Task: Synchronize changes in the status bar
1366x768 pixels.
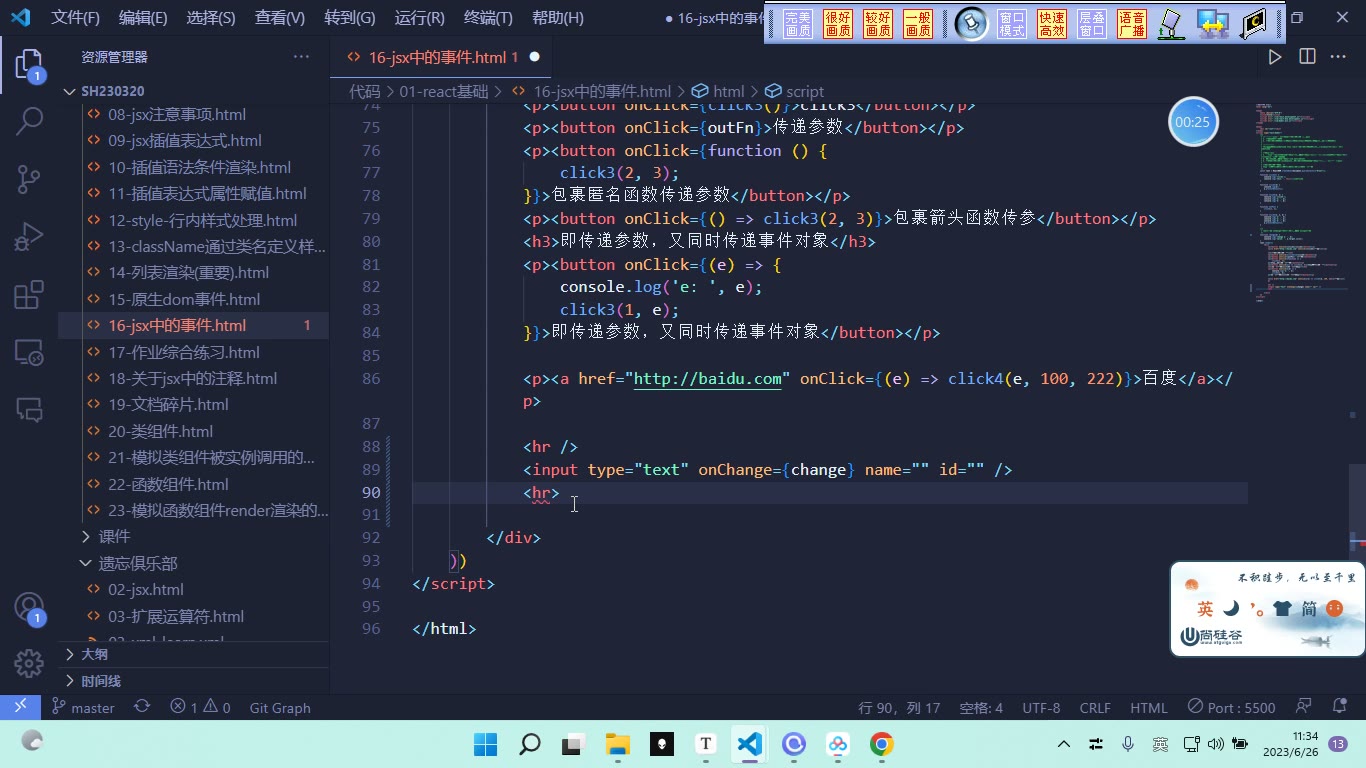Action: (x=142, y=707)
